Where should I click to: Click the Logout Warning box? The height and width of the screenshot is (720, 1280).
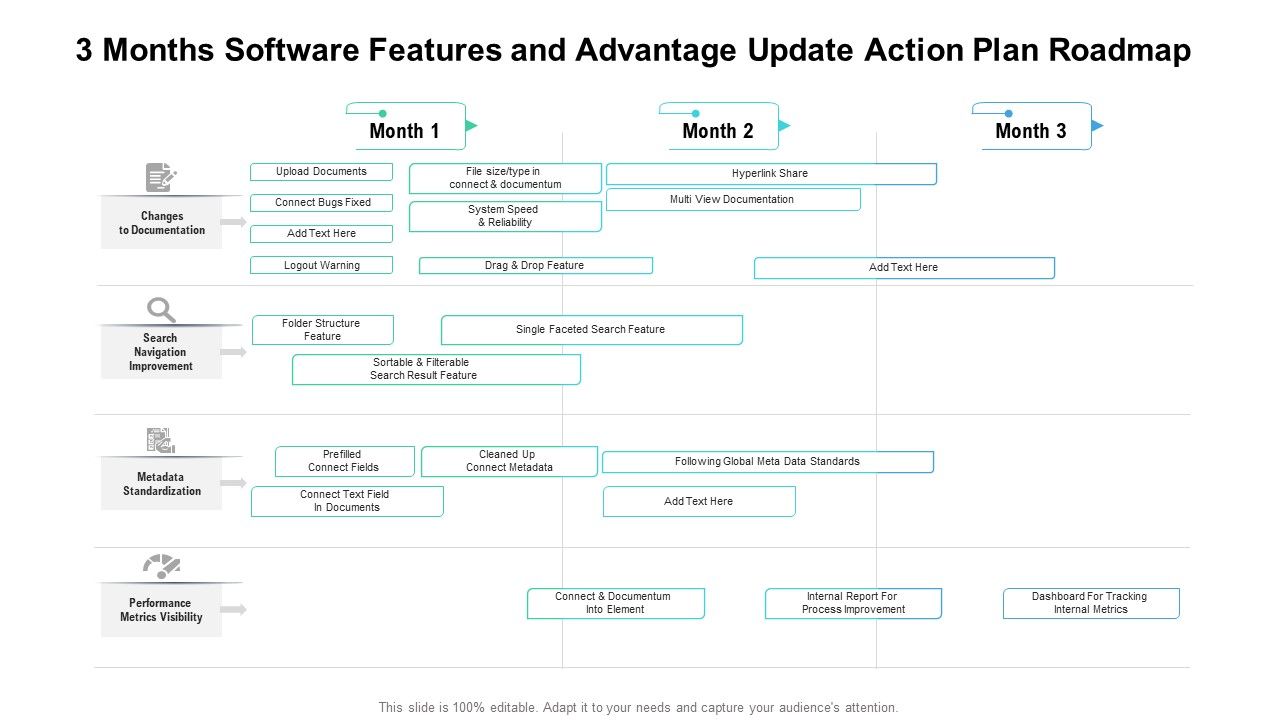point(321,265)
